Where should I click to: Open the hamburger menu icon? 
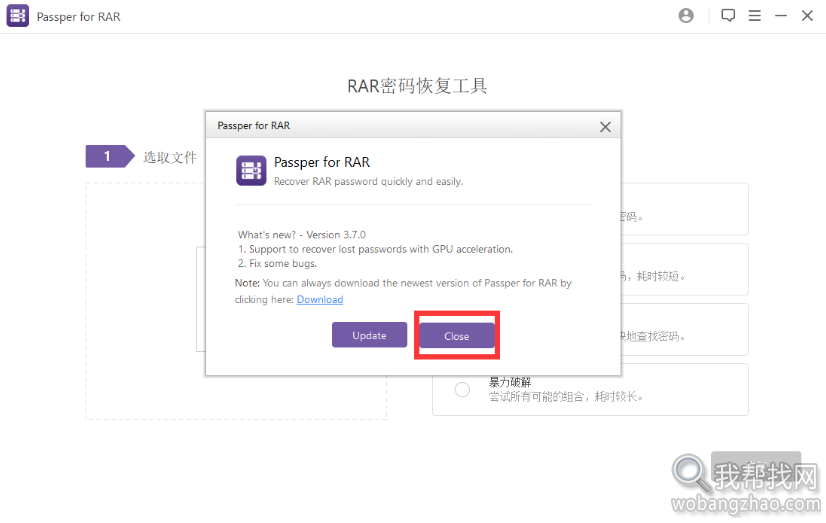[x=754, y=16]
